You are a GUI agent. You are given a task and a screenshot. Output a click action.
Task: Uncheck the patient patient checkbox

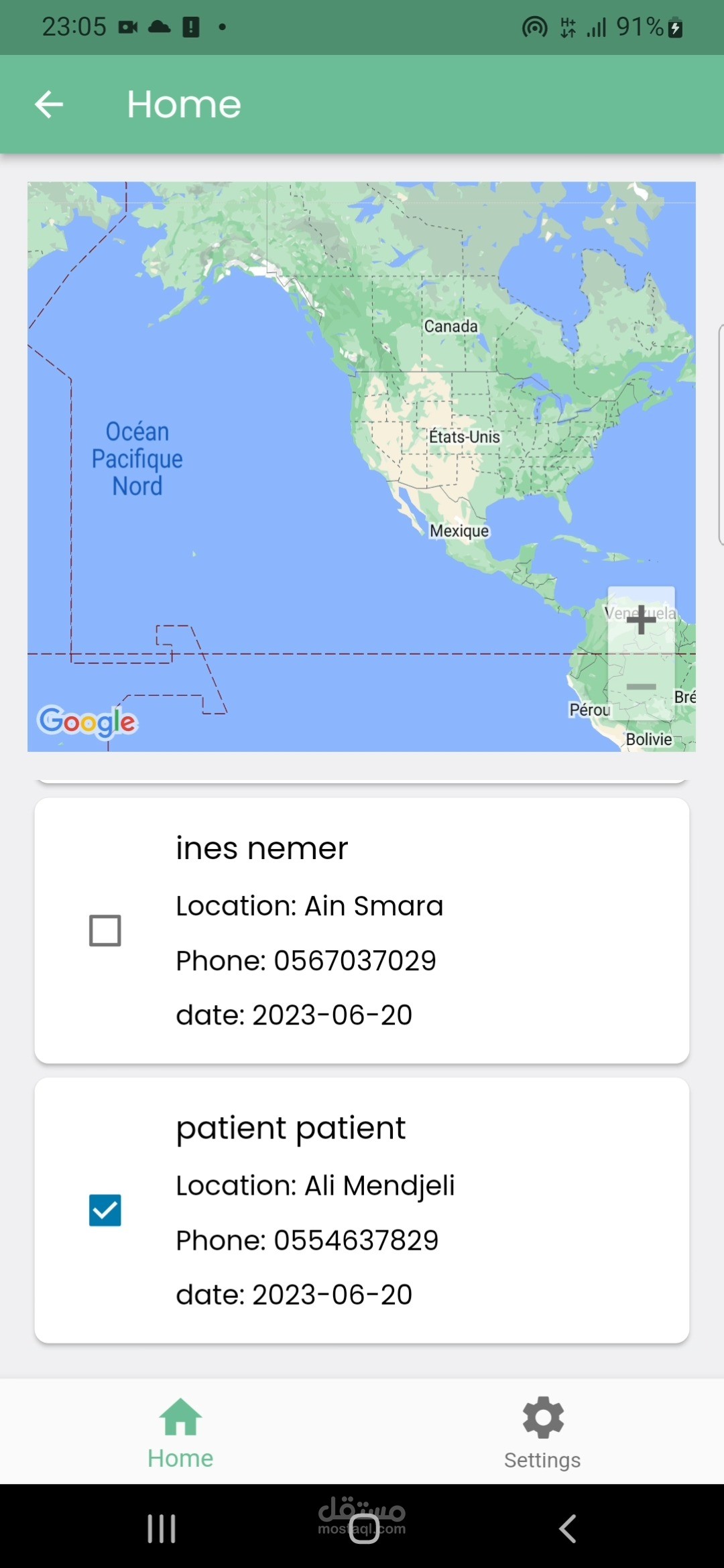click(x=105, y=1210)
